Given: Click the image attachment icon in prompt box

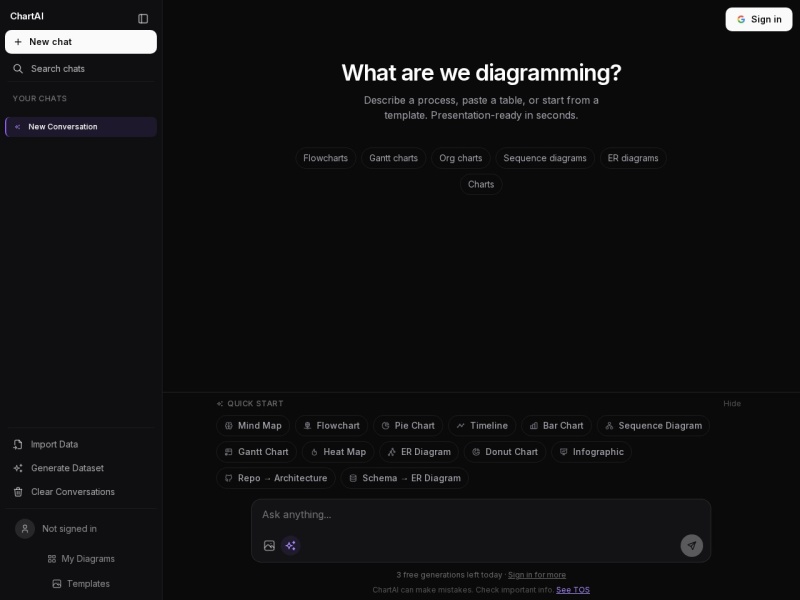Looking at the screenshot, I should pos(269,545).
